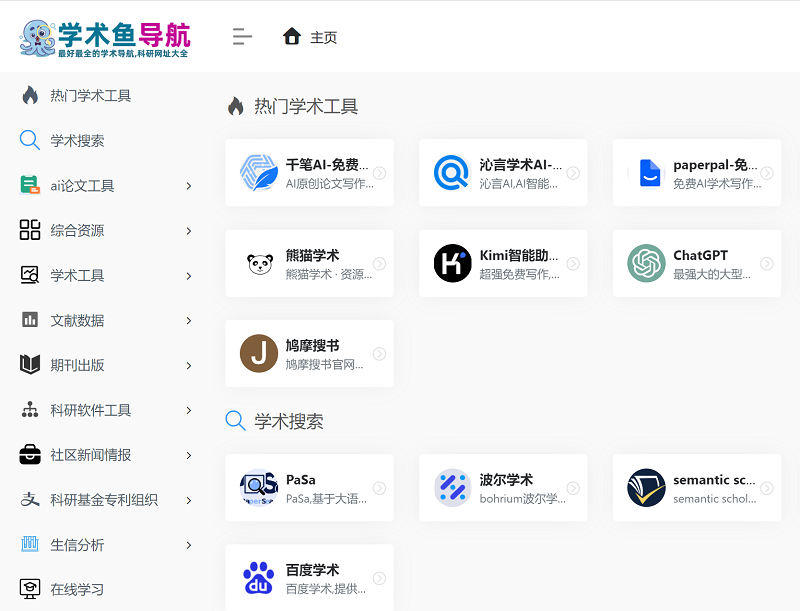Open the 千笔AI-免费 card title
This screenshot has width=800, height=611.
click(x=327, y=165)
